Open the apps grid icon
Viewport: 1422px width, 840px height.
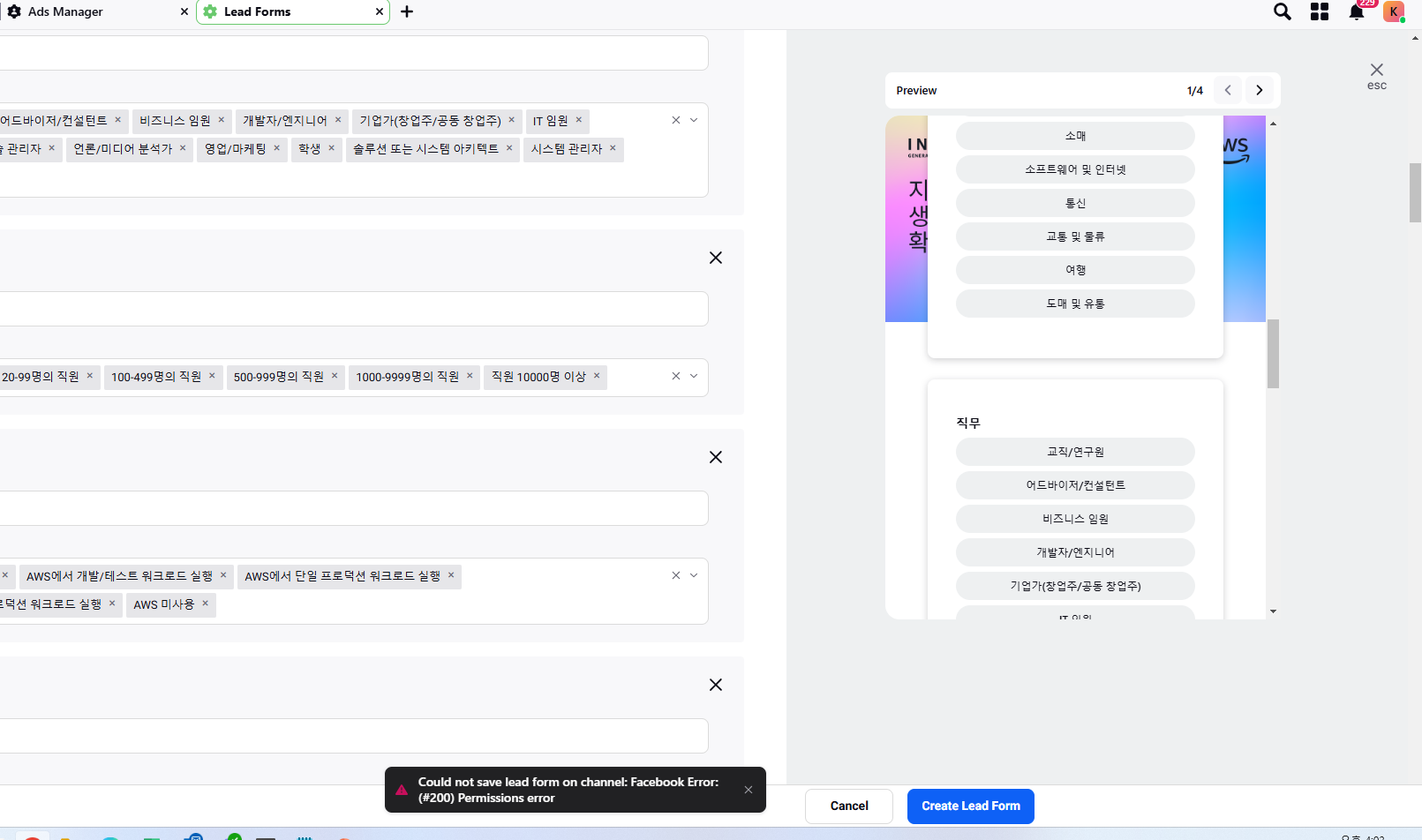coord(1320,11)
